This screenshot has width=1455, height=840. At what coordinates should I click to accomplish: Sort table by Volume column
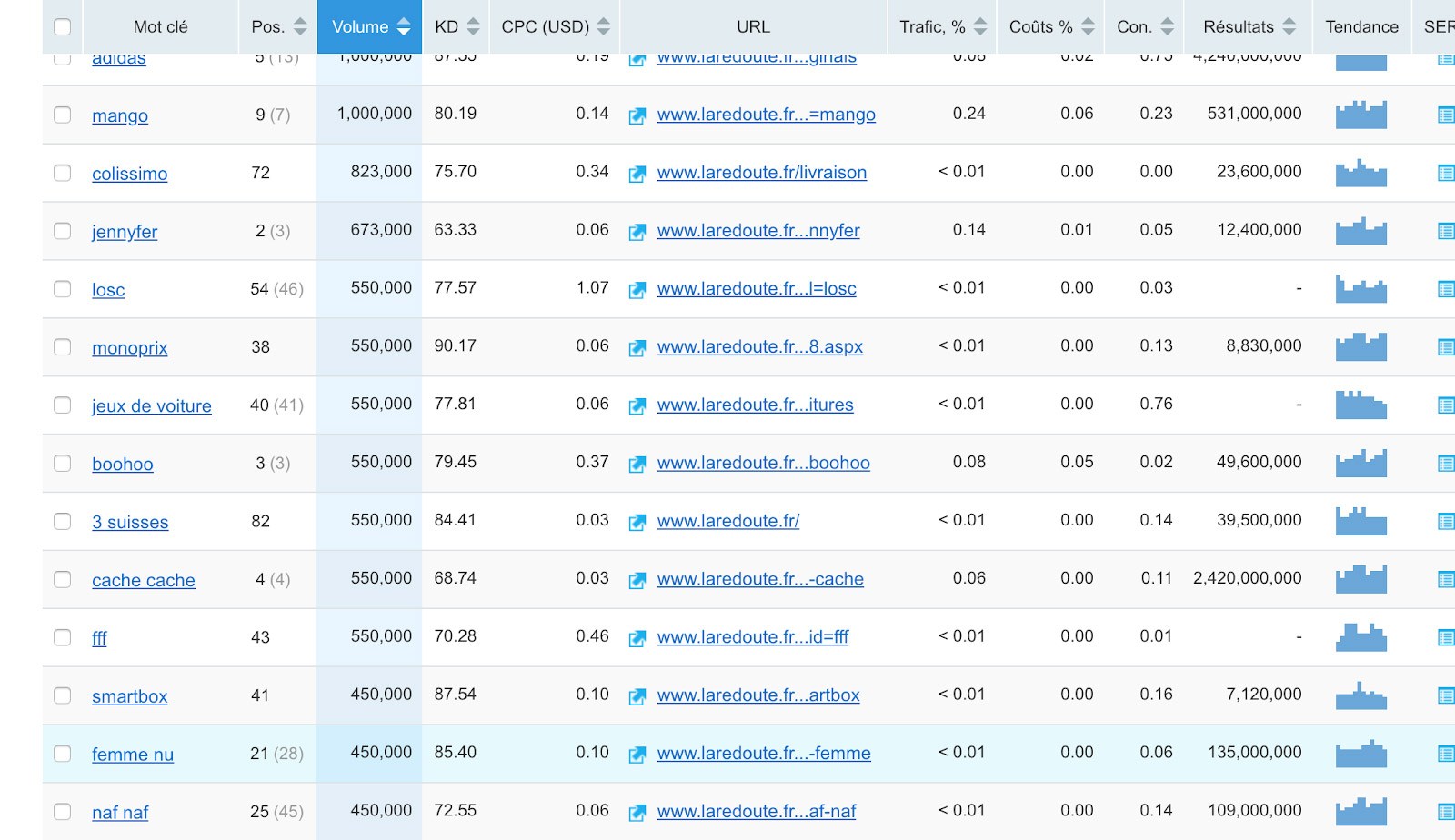click(x=369, y=27)
